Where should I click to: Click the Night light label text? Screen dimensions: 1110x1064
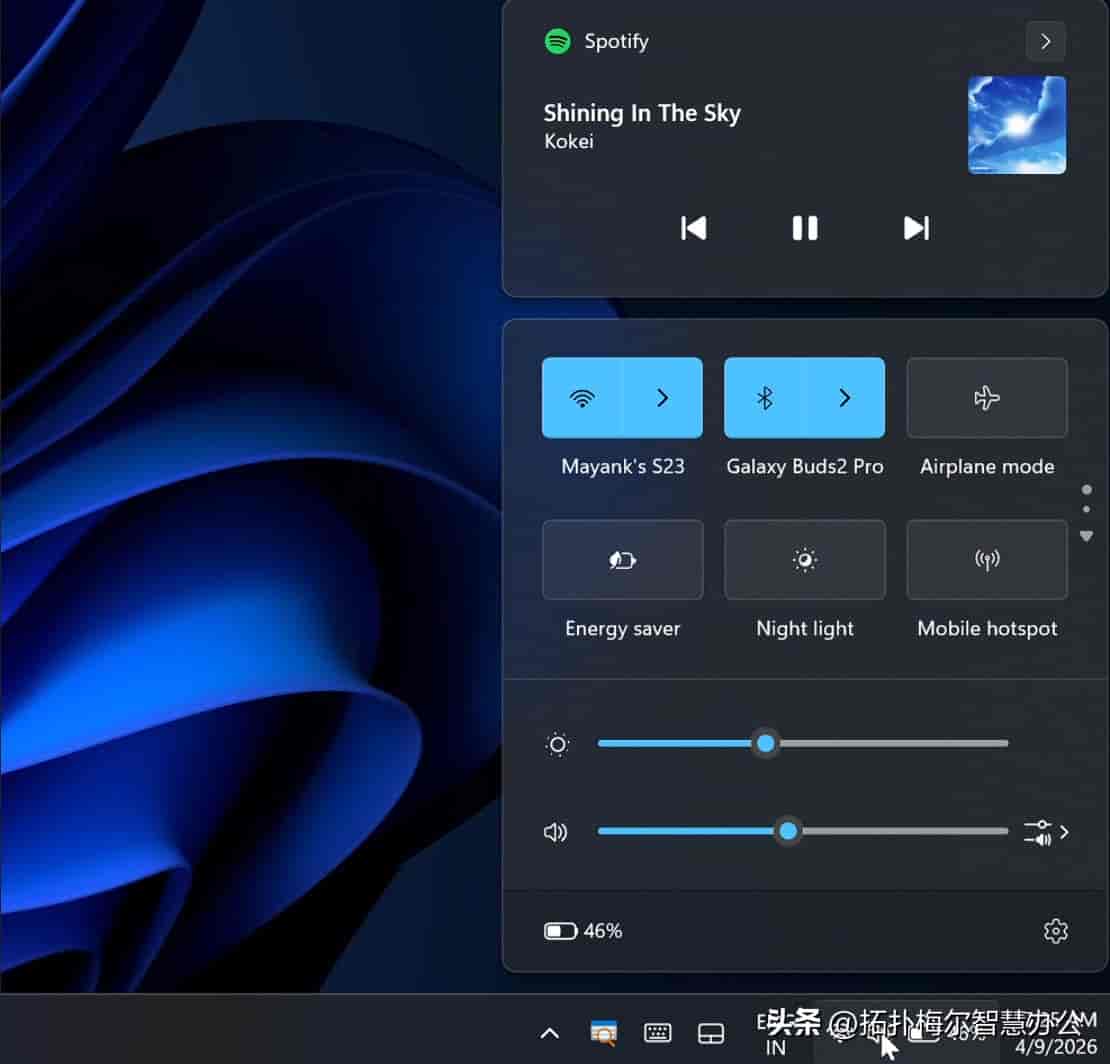pyautogui.click(x=805, y=629)
